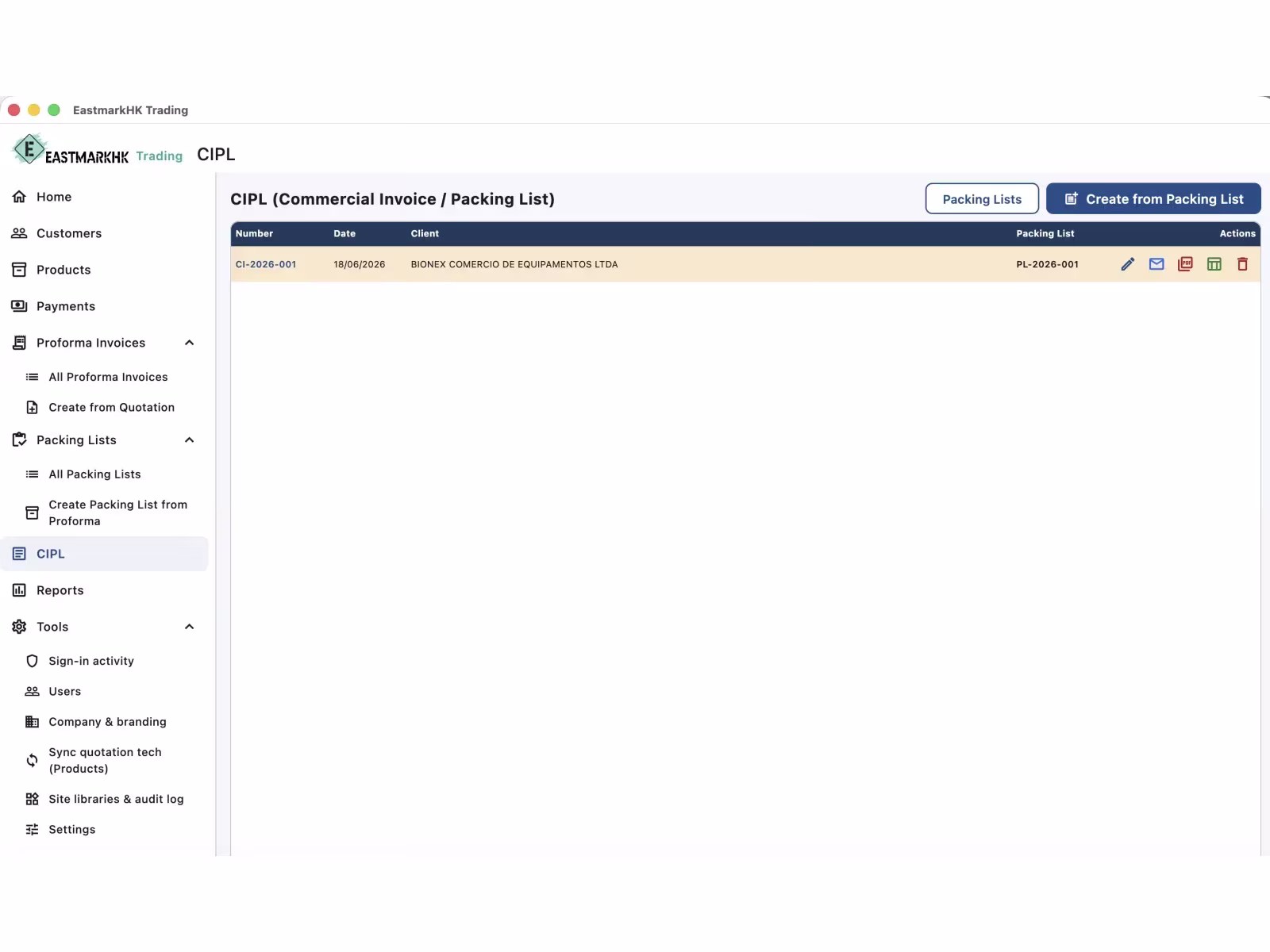This screenshot has height=952, width=1270.
Task: Click the Sync quotation tech refresh icon
Action: click(x=32, y=760)
